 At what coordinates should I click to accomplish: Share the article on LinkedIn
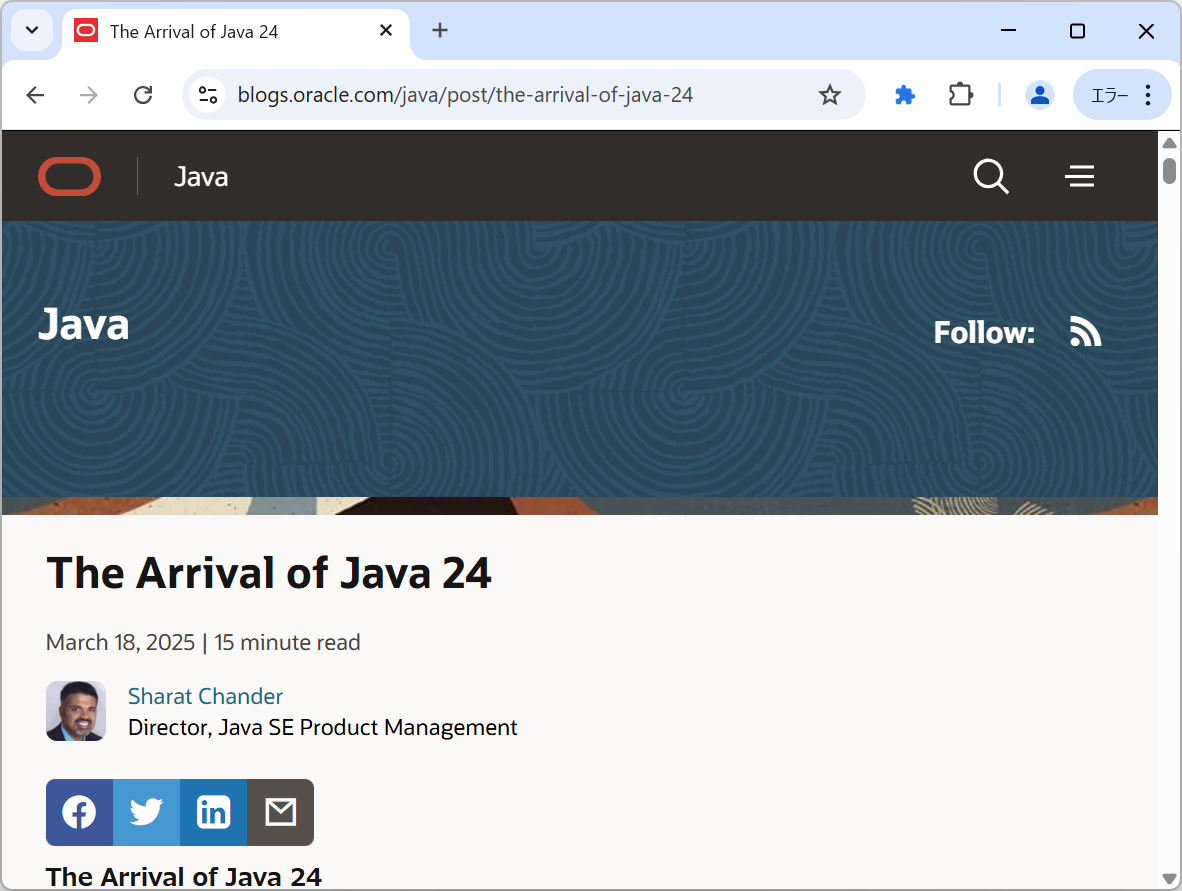point(213,812)
